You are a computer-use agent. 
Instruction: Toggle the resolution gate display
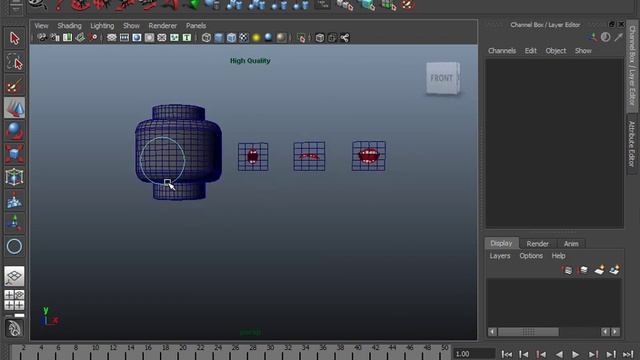coord(137,38)
